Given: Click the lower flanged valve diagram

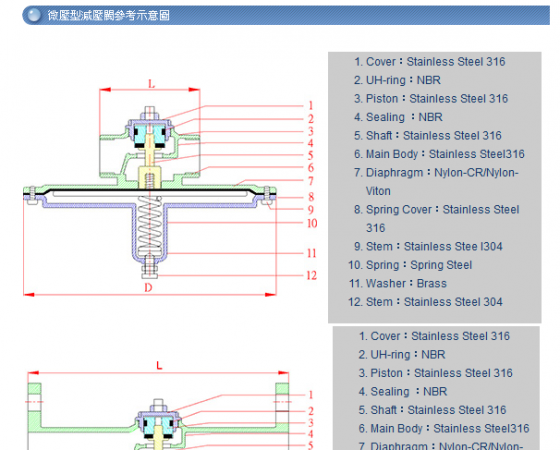Looking at the screenshot, I should [170, 405].
